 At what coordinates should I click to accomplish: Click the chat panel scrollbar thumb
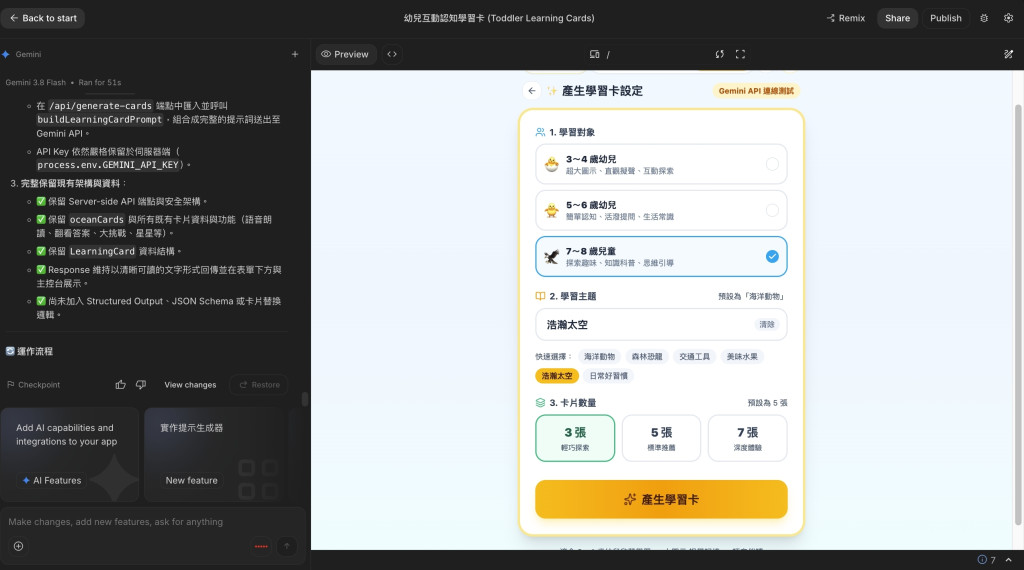[x=304, y=399]
